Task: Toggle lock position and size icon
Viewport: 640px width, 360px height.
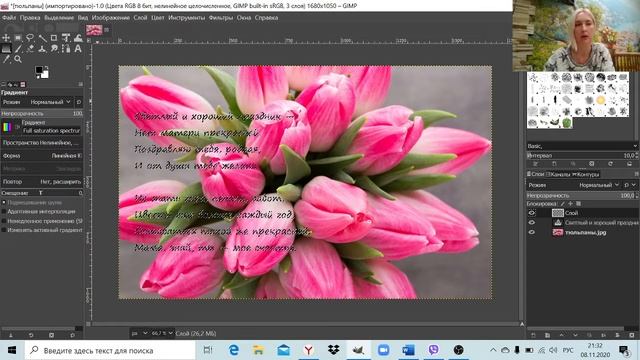Action: [x=570, y=204]
